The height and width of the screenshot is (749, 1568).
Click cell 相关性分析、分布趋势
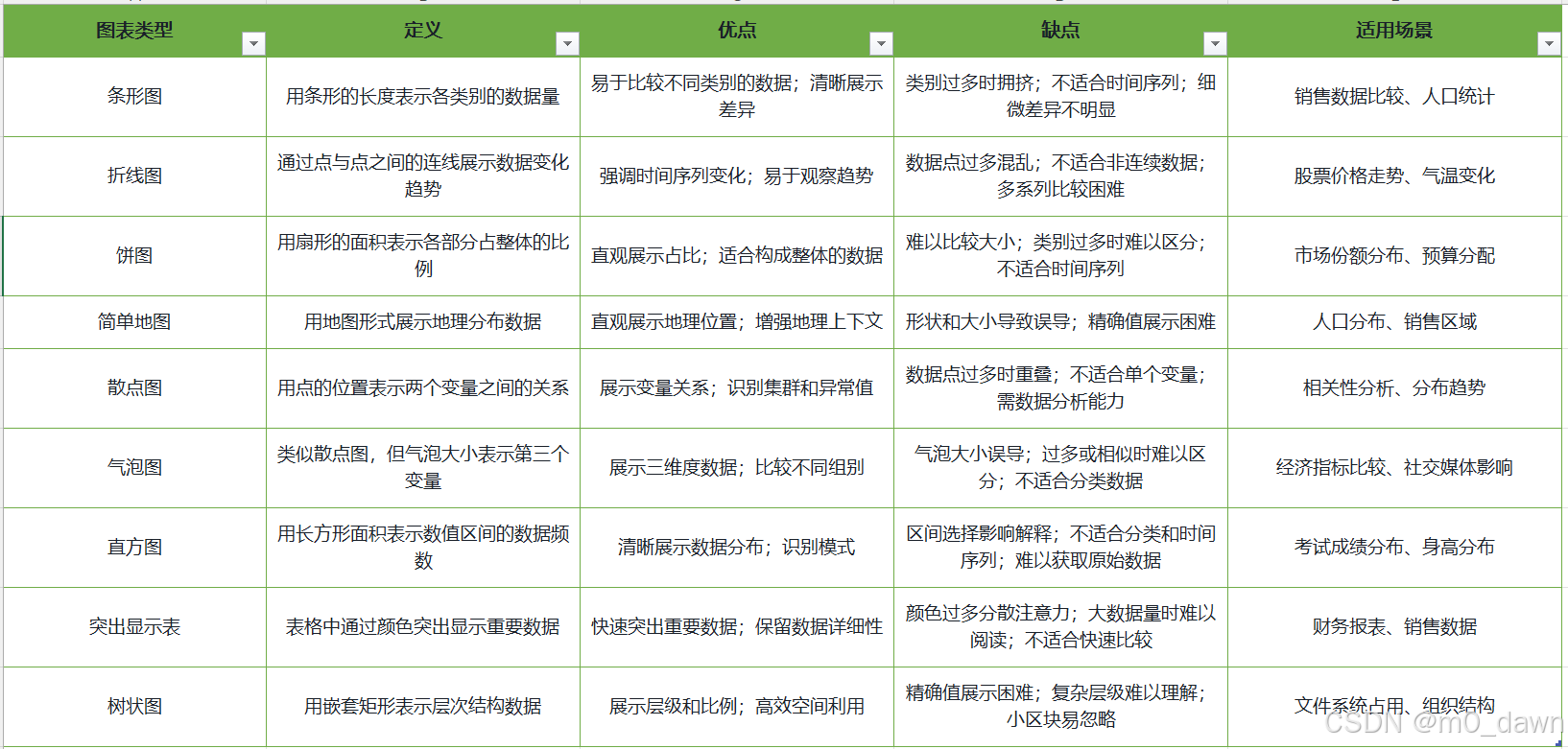(1394, 388)
